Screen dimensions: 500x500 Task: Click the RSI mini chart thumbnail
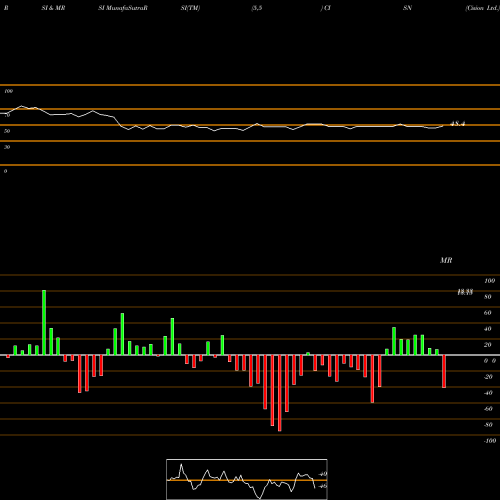247,479
